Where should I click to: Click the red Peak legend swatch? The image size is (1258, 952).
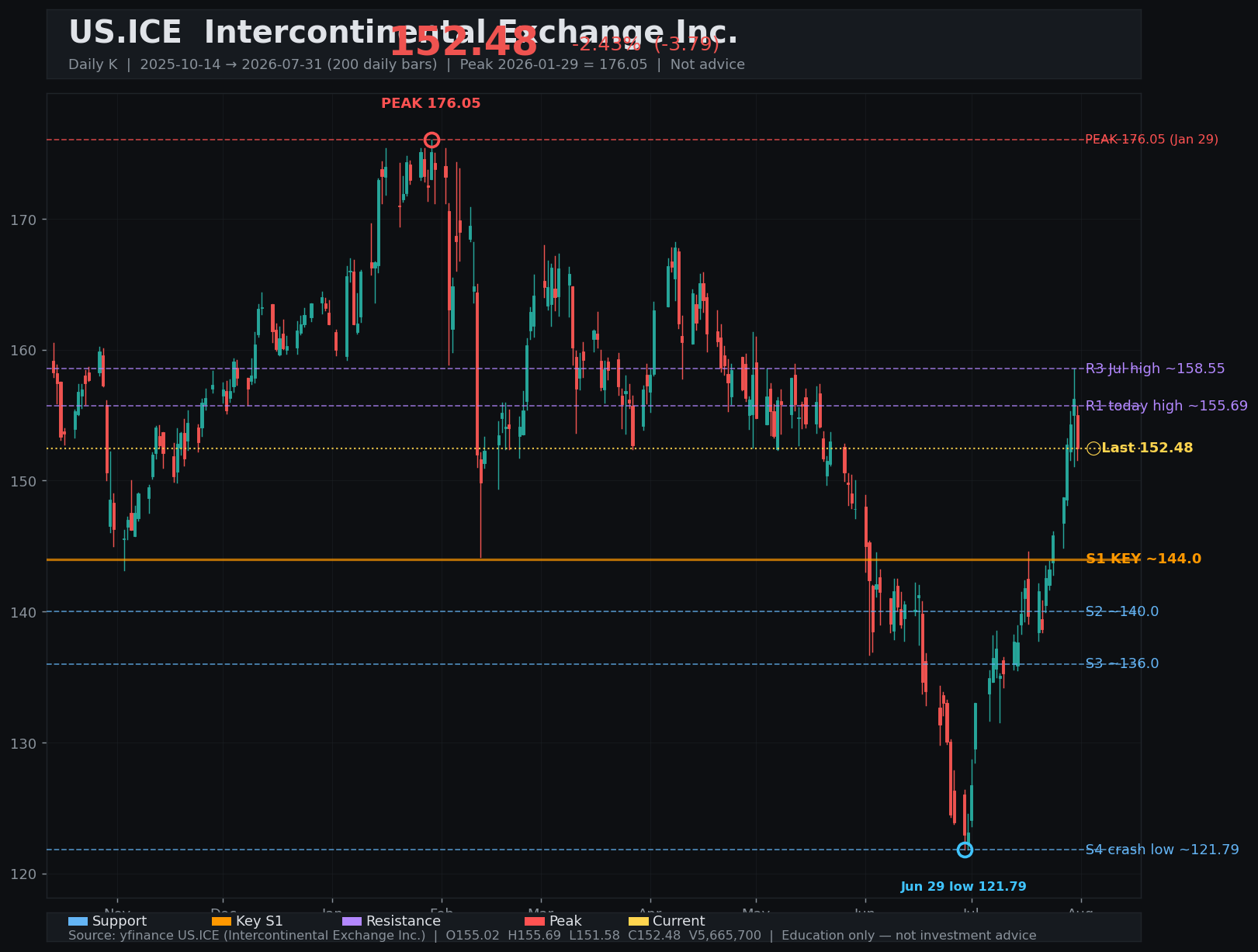[x=535, y=921]
